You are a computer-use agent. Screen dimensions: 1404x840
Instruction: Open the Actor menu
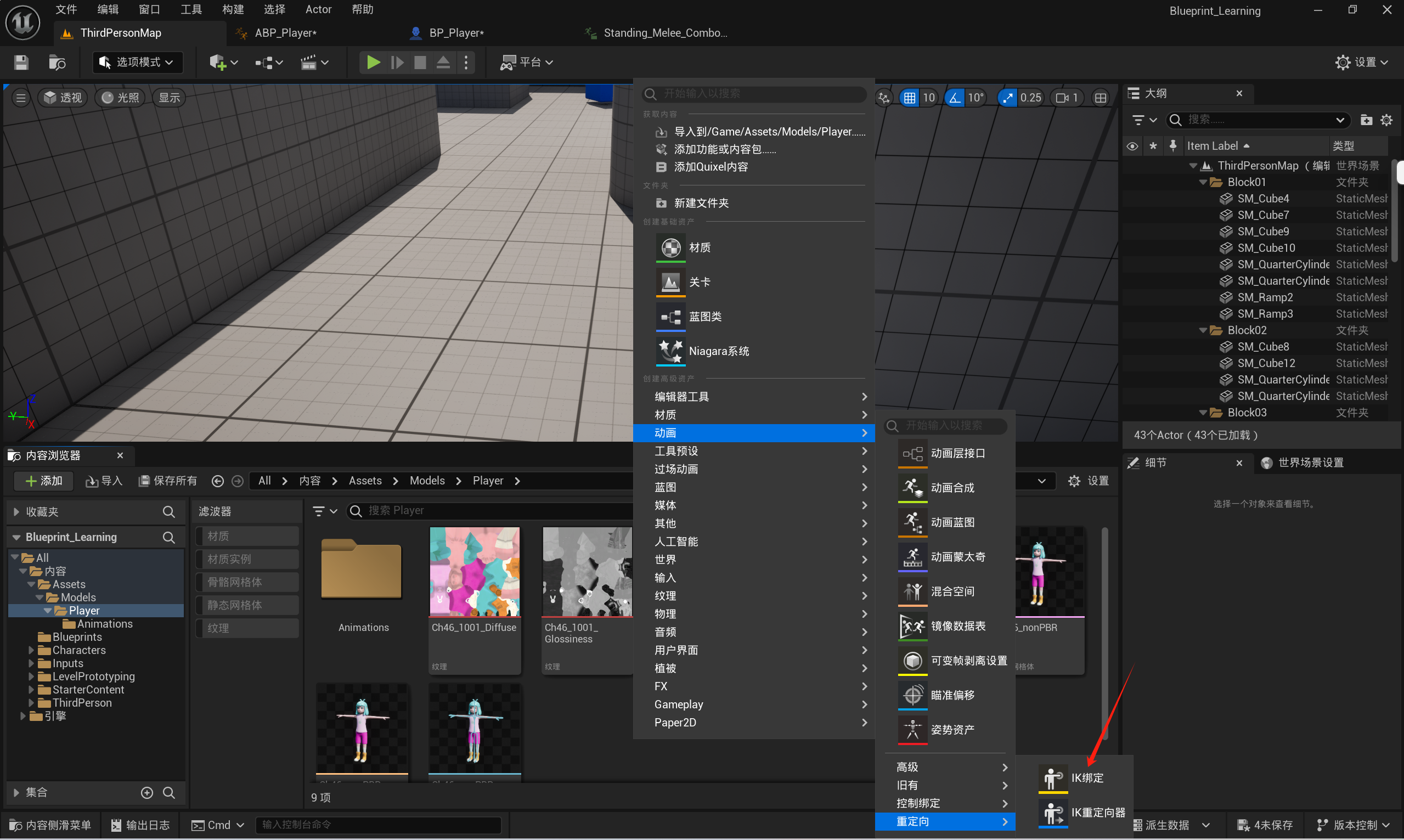pyautogui.click(x=318, y=10)
